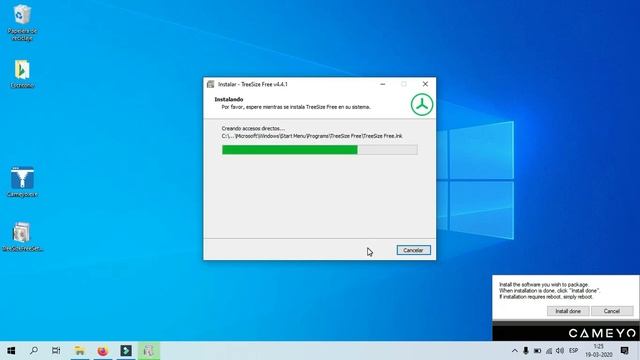Open taskbar search magnifier

point(34,351)
